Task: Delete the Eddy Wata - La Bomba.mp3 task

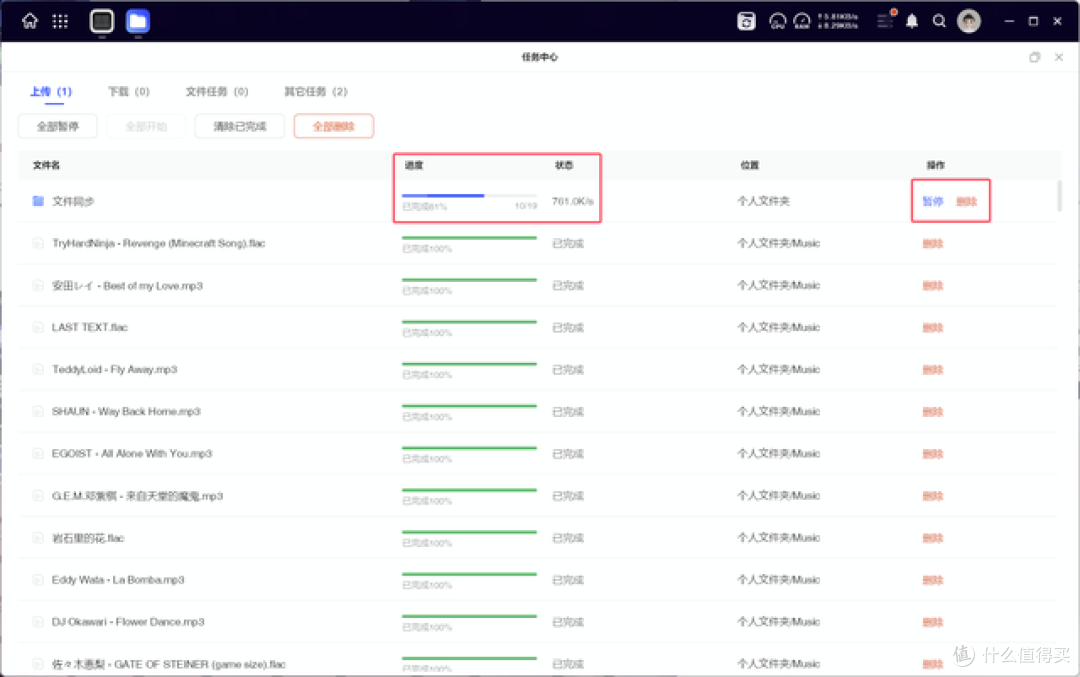Action: coord(933,580)
